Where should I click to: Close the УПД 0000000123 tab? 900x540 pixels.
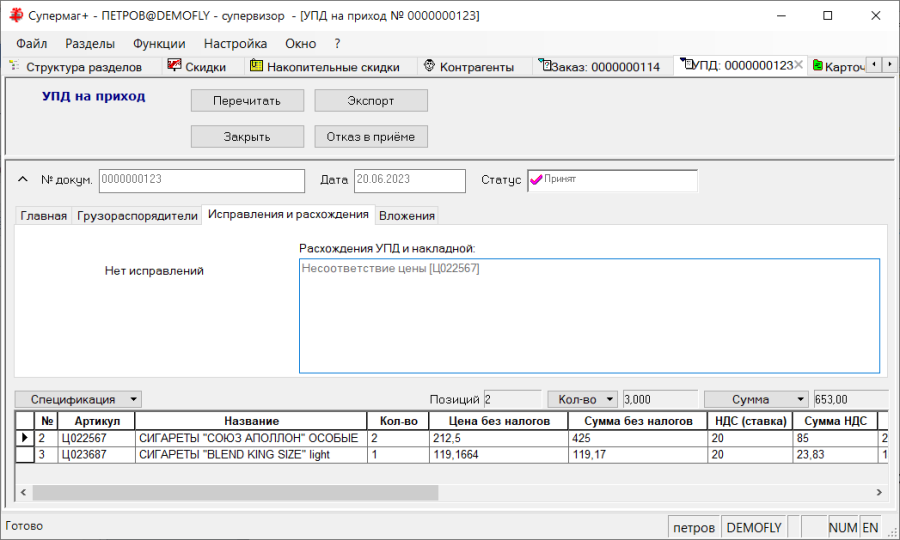(x=798, y=65)
